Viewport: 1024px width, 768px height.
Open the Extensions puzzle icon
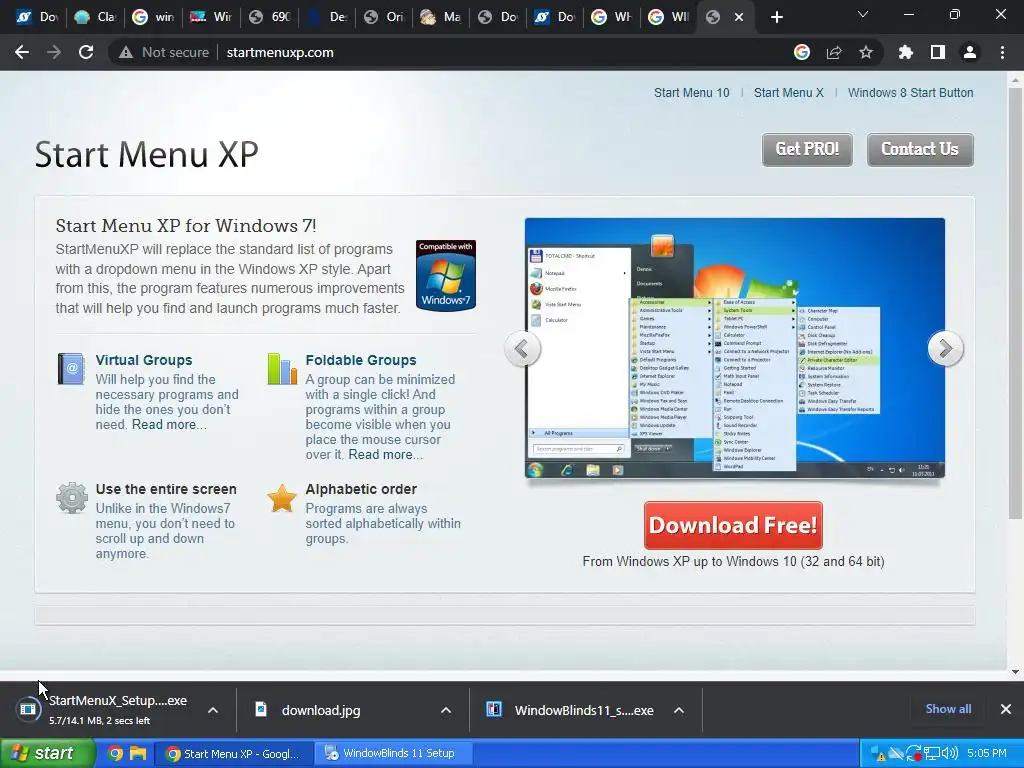tap(906, 52)
